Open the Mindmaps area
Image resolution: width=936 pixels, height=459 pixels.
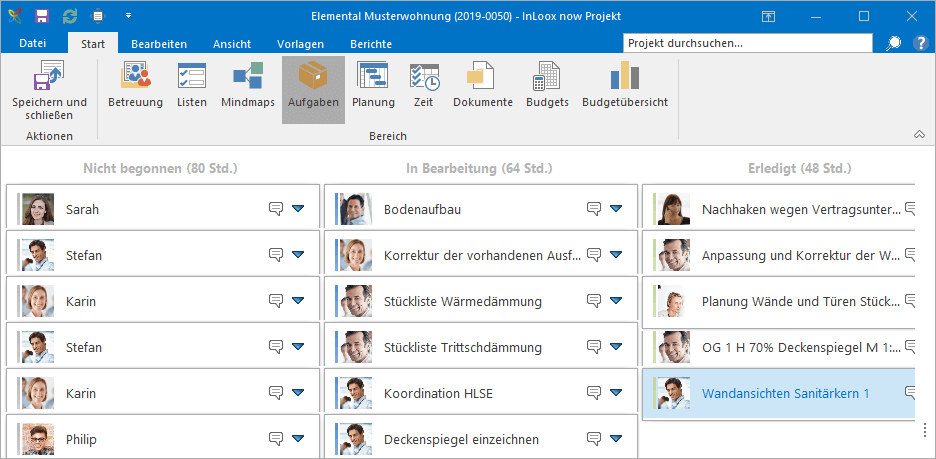click(x=248, y=85)
